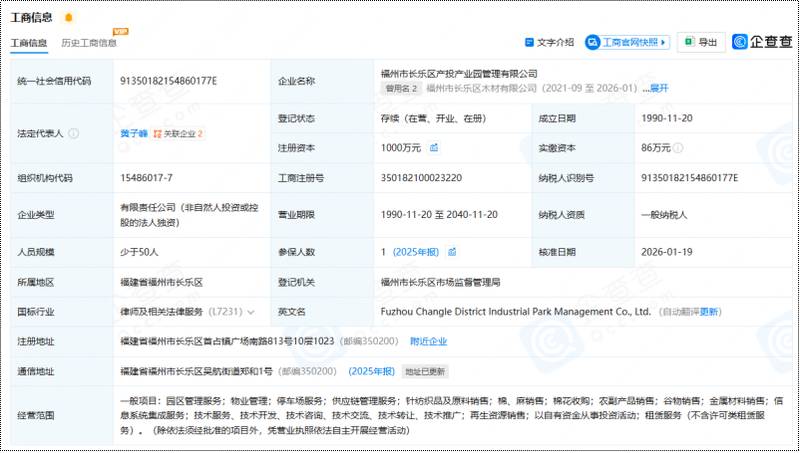Select approval date 2026-01-19
The image size is (800, 453).
pyautogui.click(x=667, y=252)
